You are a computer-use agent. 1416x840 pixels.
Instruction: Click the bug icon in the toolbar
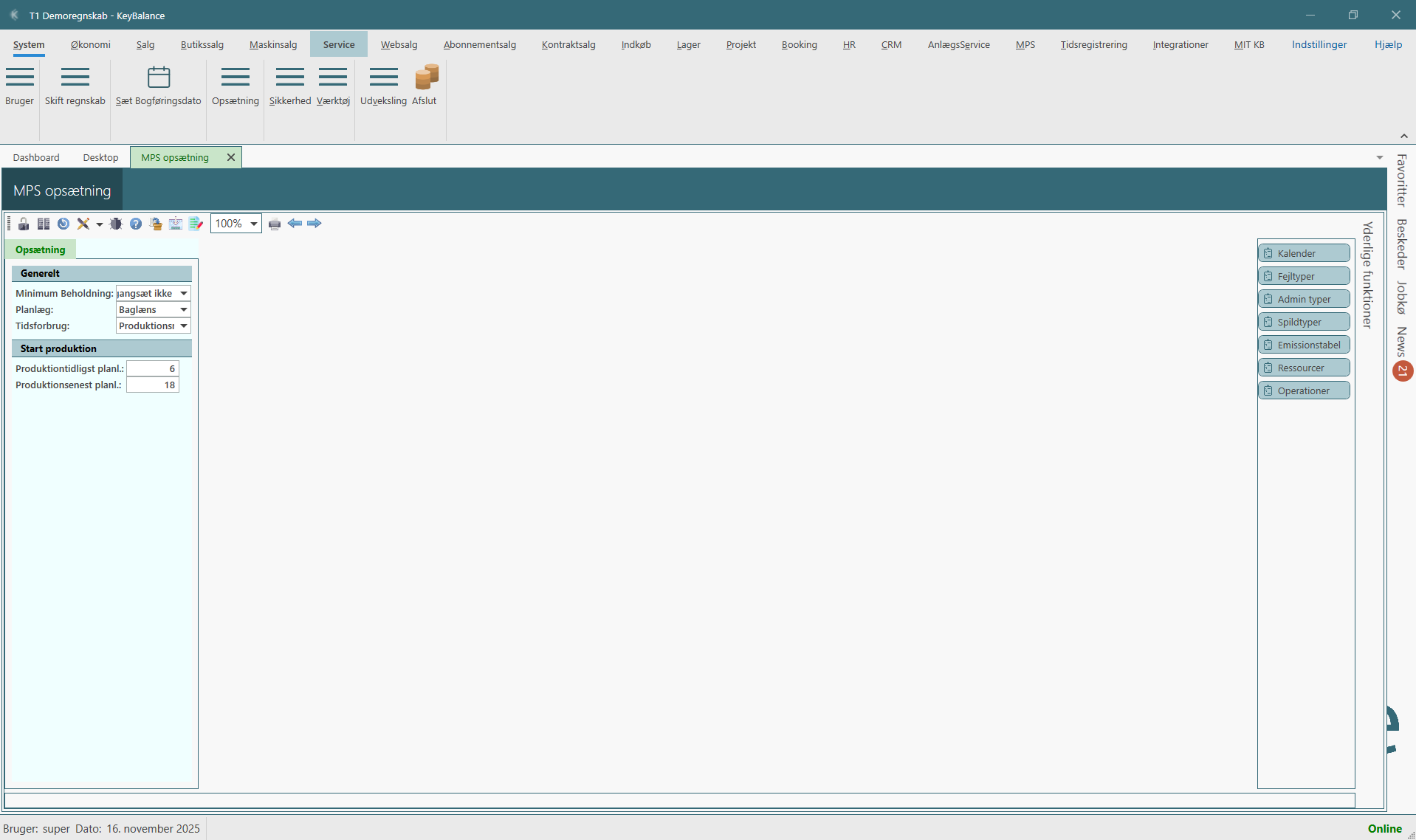click(x=116, y=224)
